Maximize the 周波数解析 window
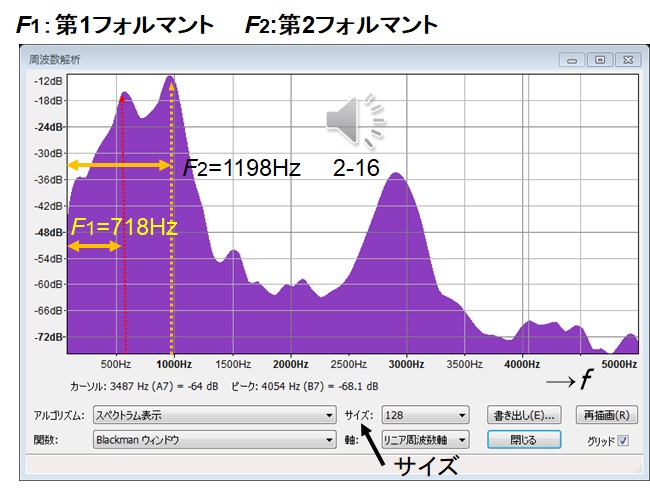Viewport: 650px width, 494px height. (599, 59)
